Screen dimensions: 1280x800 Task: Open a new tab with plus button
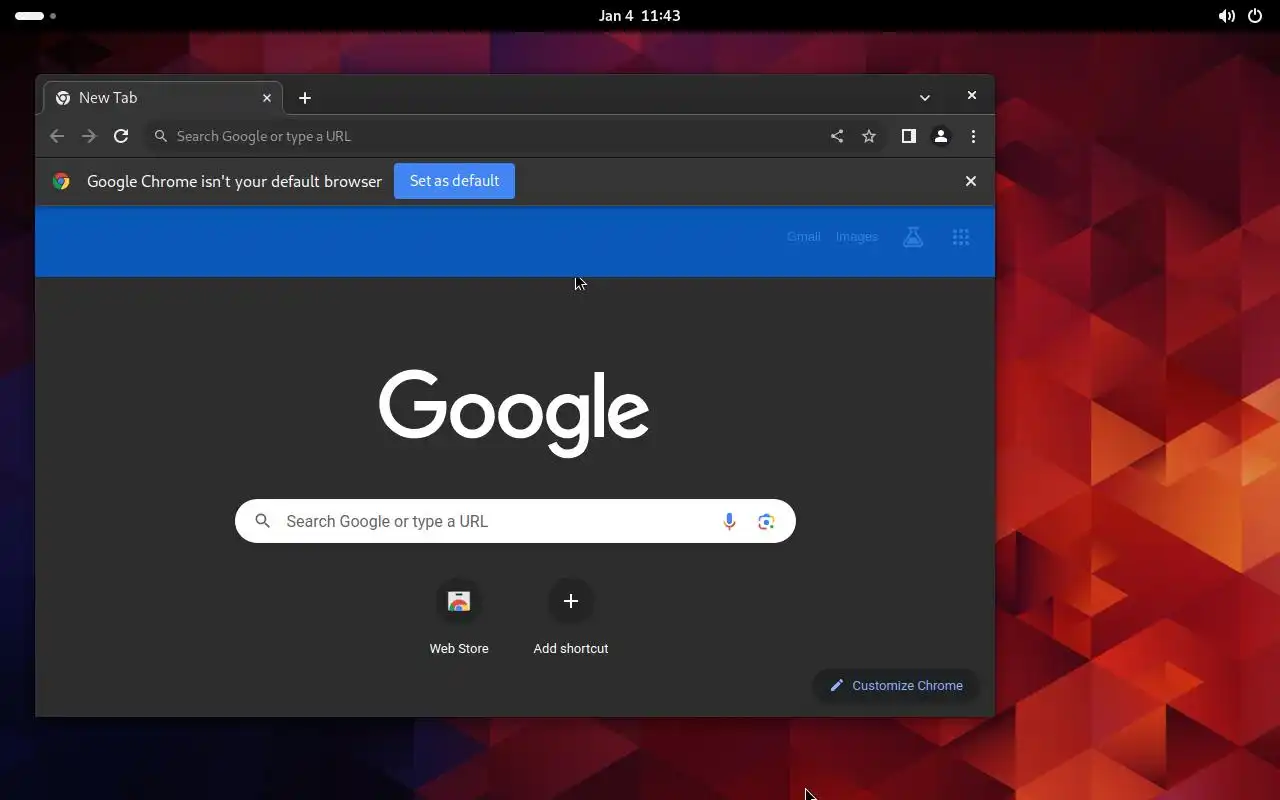point(305,97)
